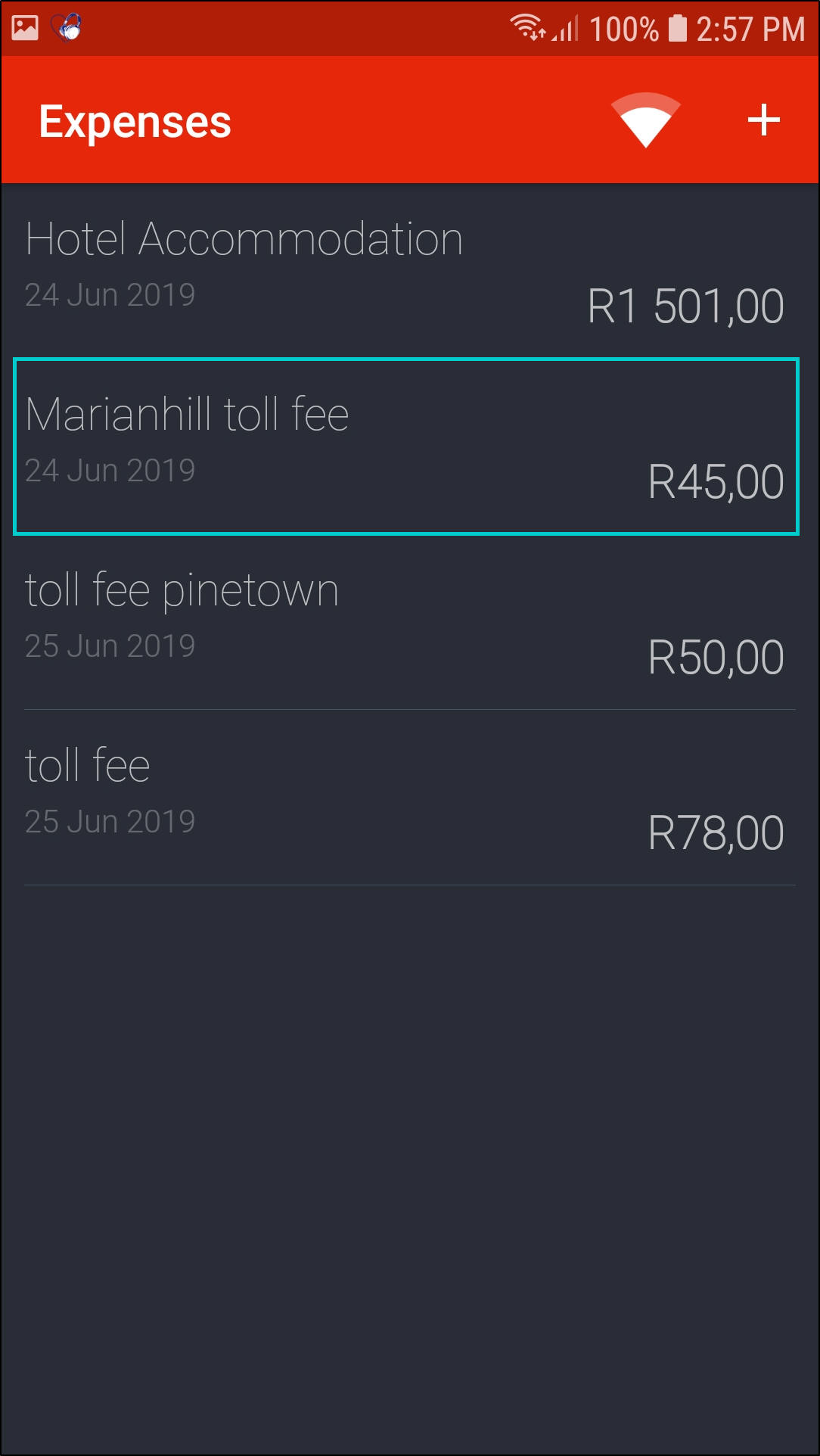This screenshot has width=820, height=1456.
Task: Tap the R50,00 amount
Action: (x=716, y=658)
